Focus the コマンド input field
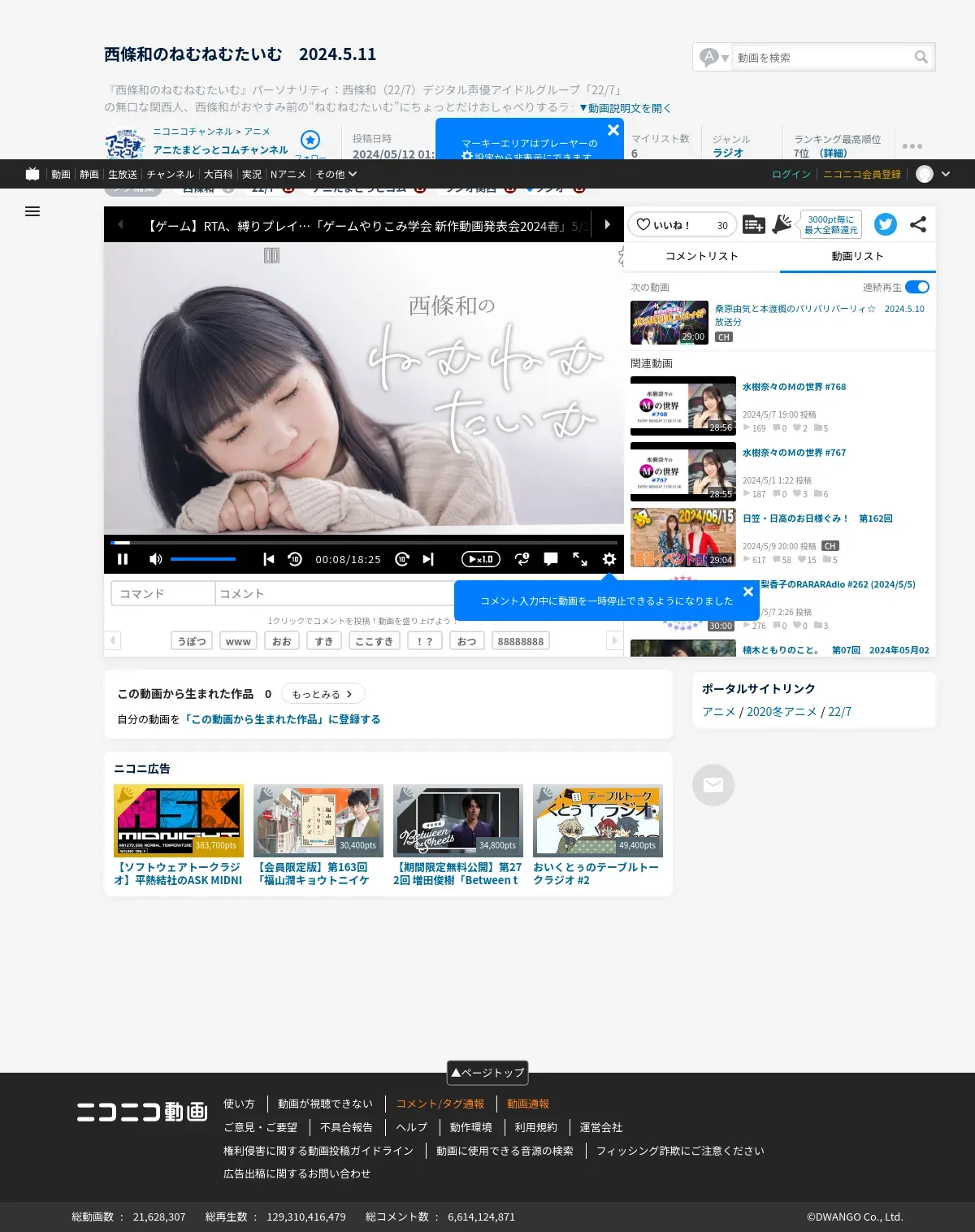975x1232 pixels. click(x=162, y=593)
